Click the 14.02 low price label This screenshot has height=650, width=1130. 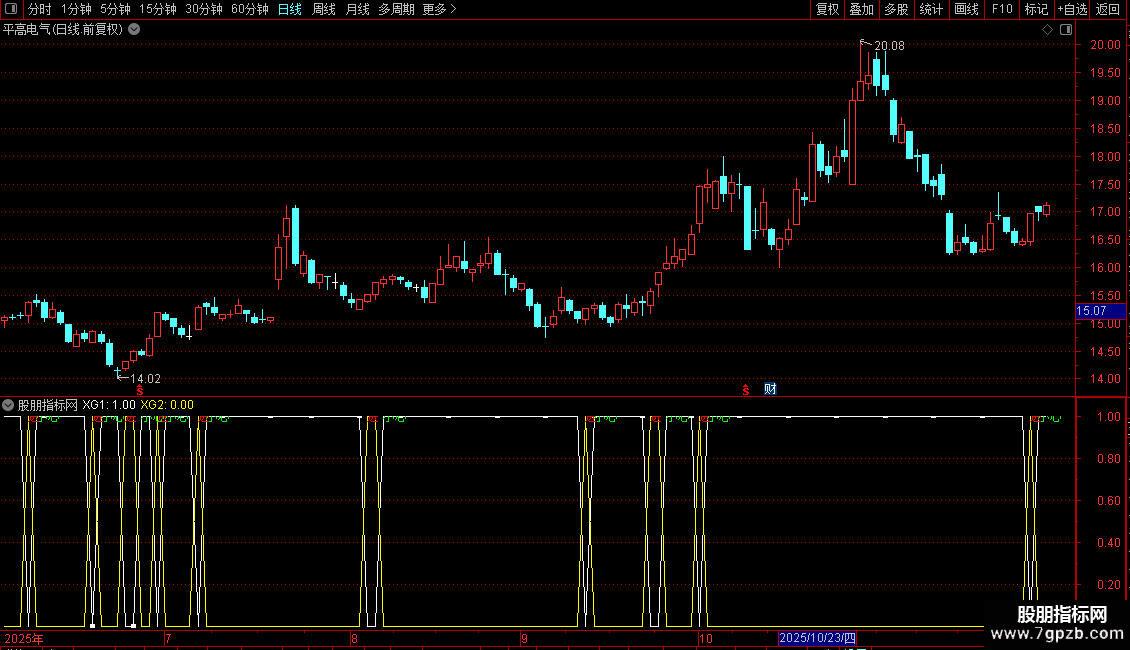point(146,378)
